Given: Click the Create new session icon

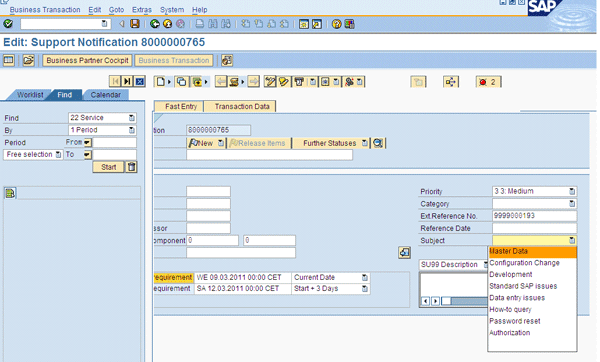Looking at the screenshot, I should [304, 24].
